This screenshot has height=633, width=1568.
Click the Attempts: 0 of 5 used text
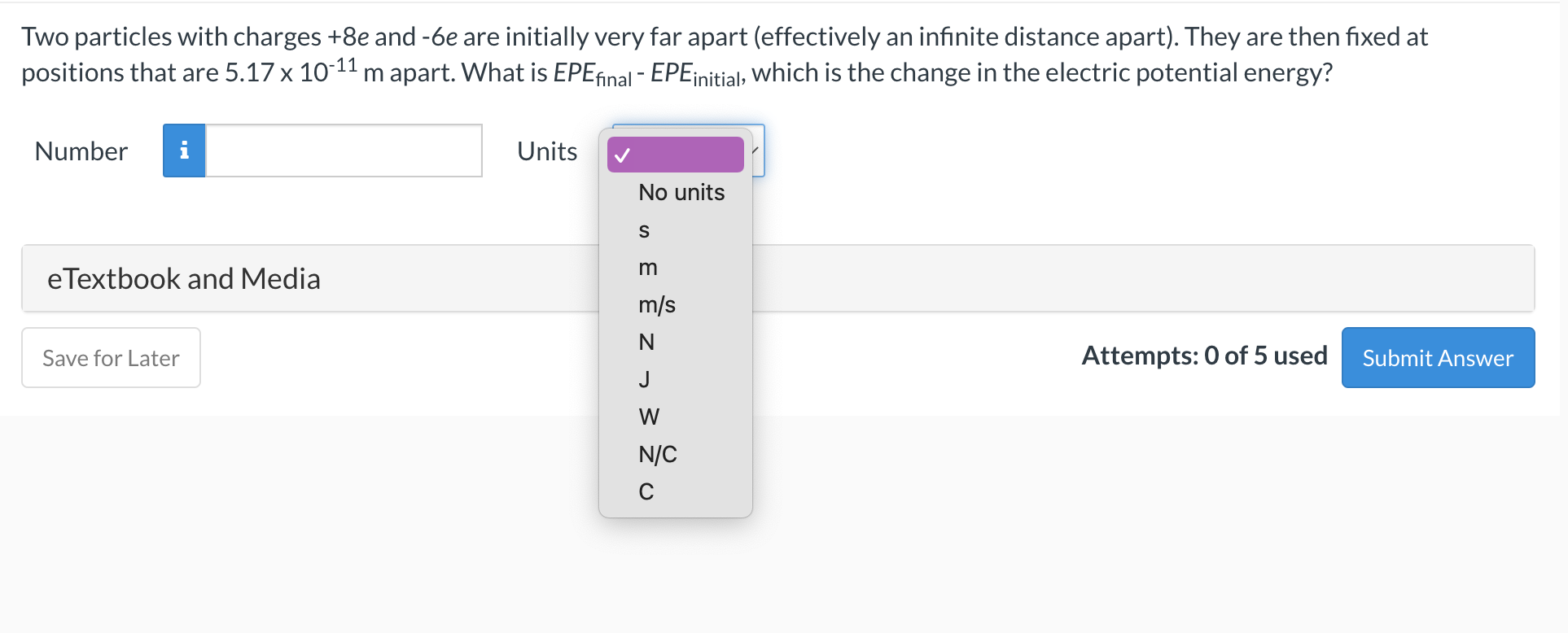[1204, 356]
